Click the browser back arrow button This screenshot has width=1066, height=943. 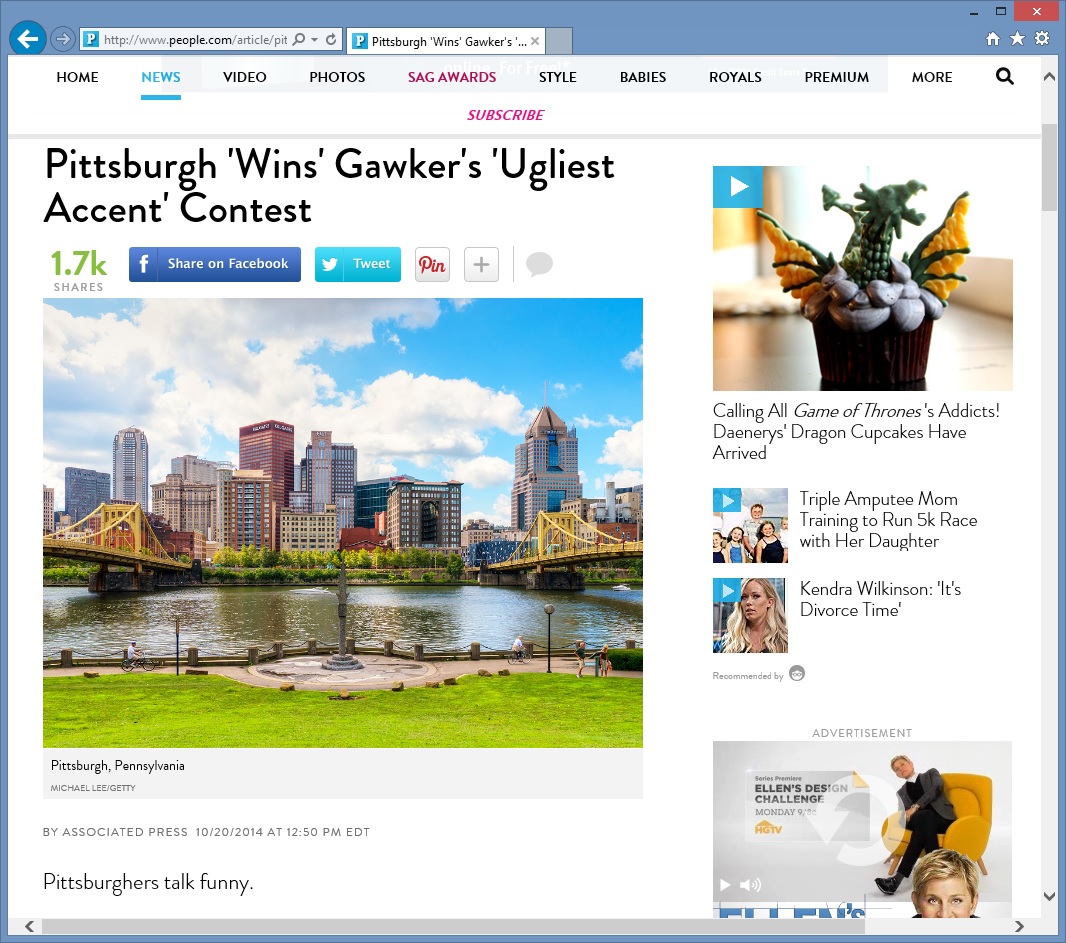(27, 39)
